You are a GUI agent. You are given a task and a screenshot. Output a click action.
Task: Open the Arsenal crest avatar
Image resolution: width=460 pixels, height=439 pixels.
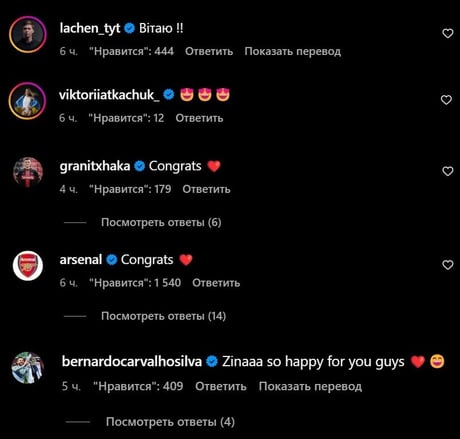[x=28, y=266]
